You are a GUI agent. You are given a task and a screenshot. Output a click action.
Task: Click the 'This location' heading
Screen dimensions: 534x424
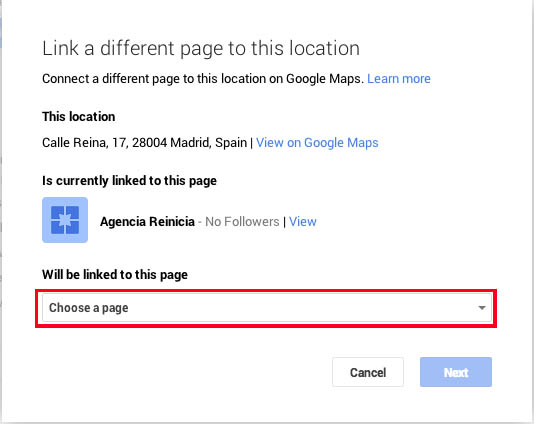click(x=79, y=116)
